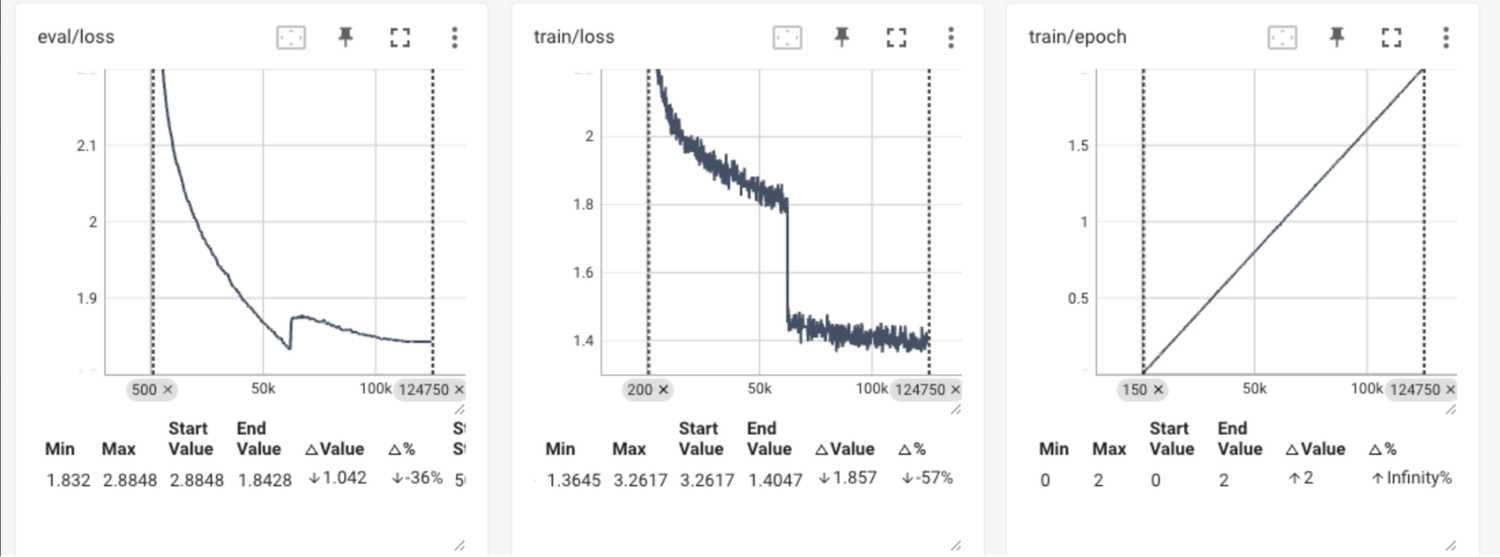Click fit domain to data icon on eval/loss card

click(x=290, y=38)
